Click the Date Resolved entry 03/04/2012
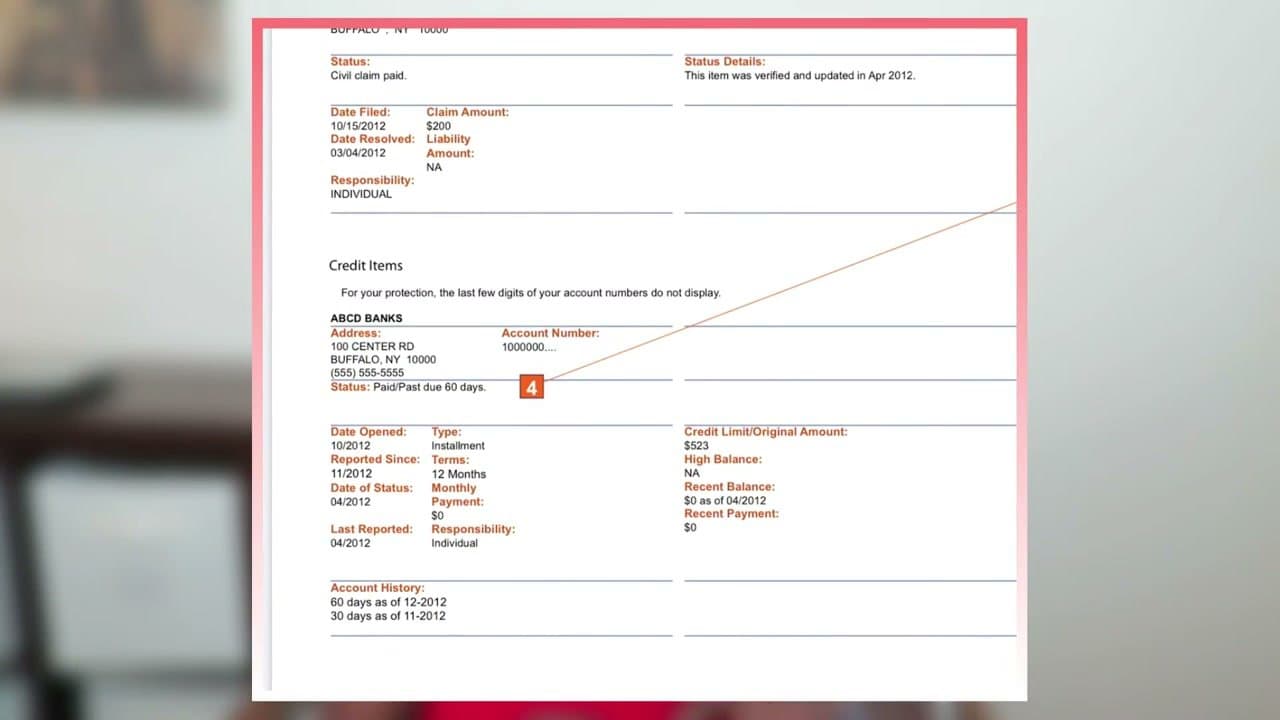The width and height of the screenshot is (1280, 720). pyautogui.click(x=358, y=152)
